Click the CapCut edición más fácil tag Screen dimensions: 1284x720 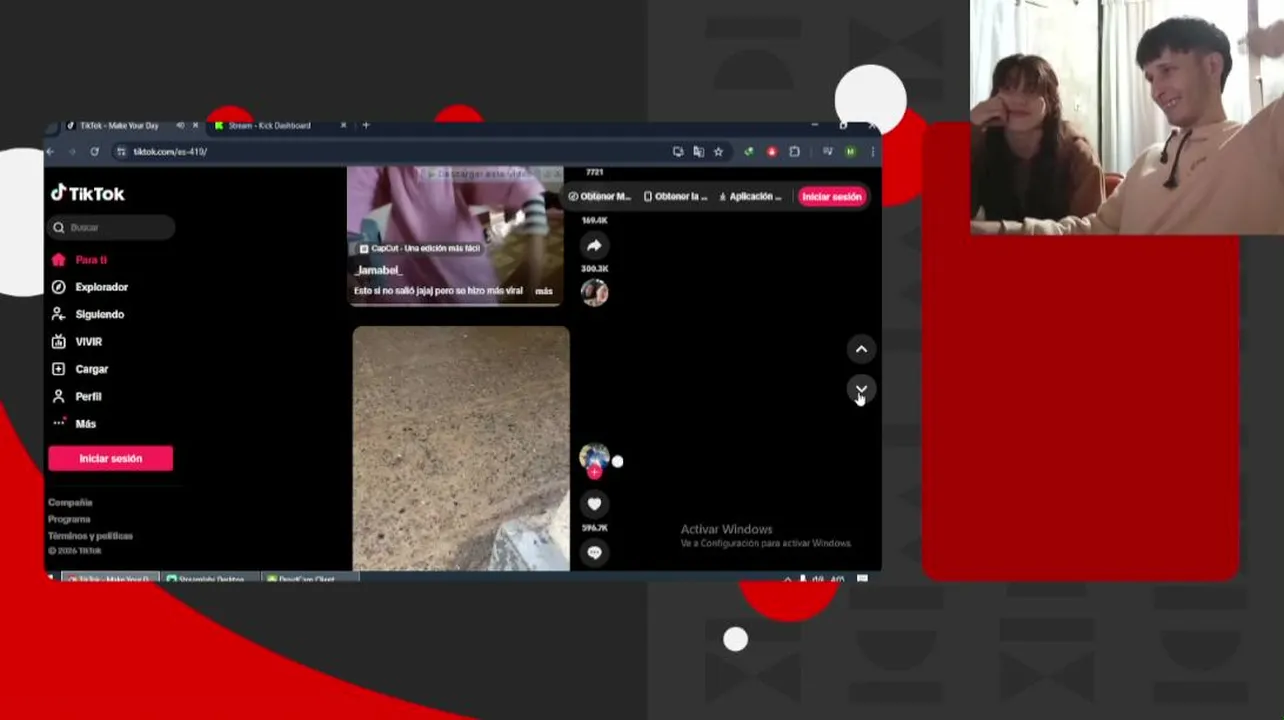pyautogui.click(x=419, y=248)
